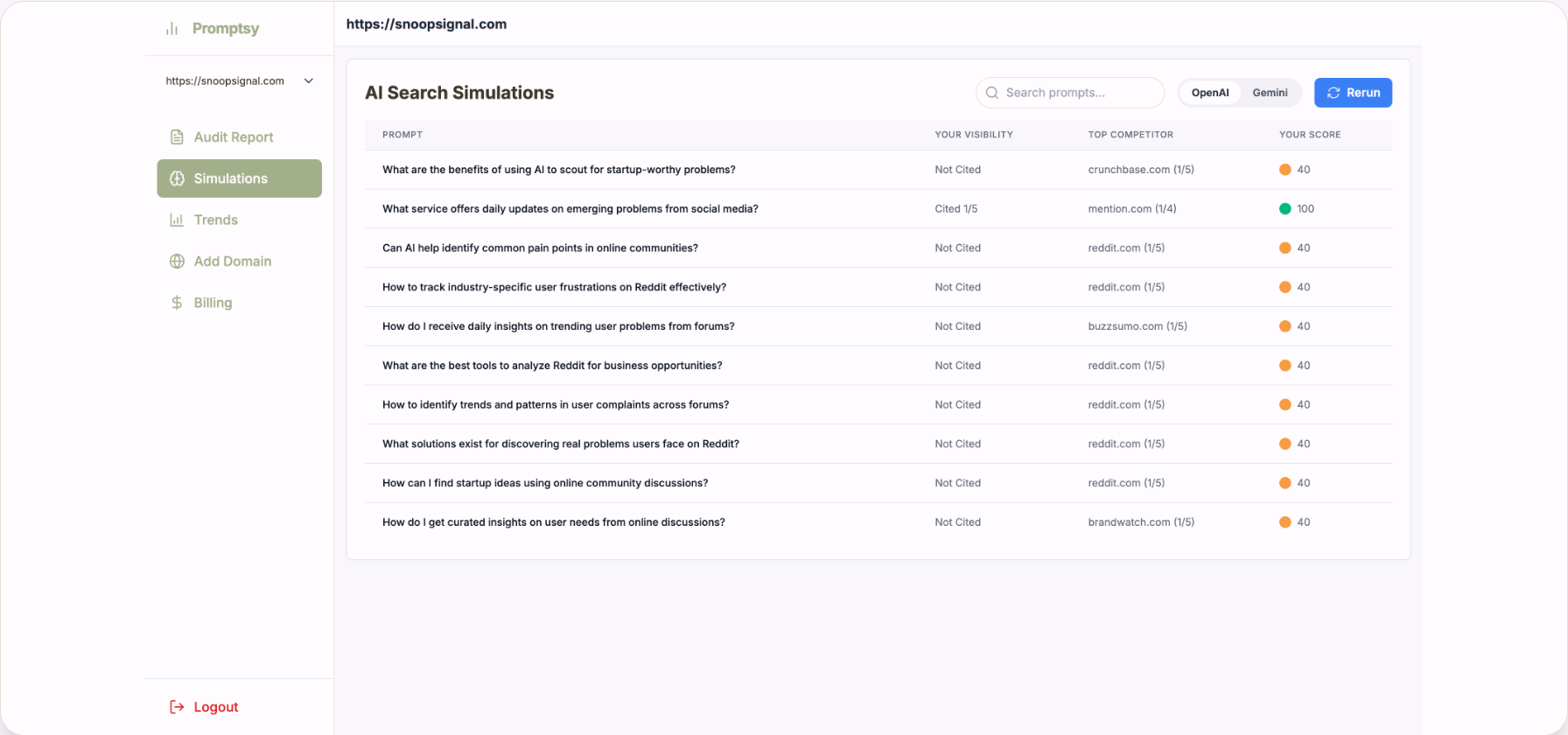Image resolution: width=1568 pixels, height=735 pixels.
Task: Click the Logout arrow icon
Action: (177, 707)
